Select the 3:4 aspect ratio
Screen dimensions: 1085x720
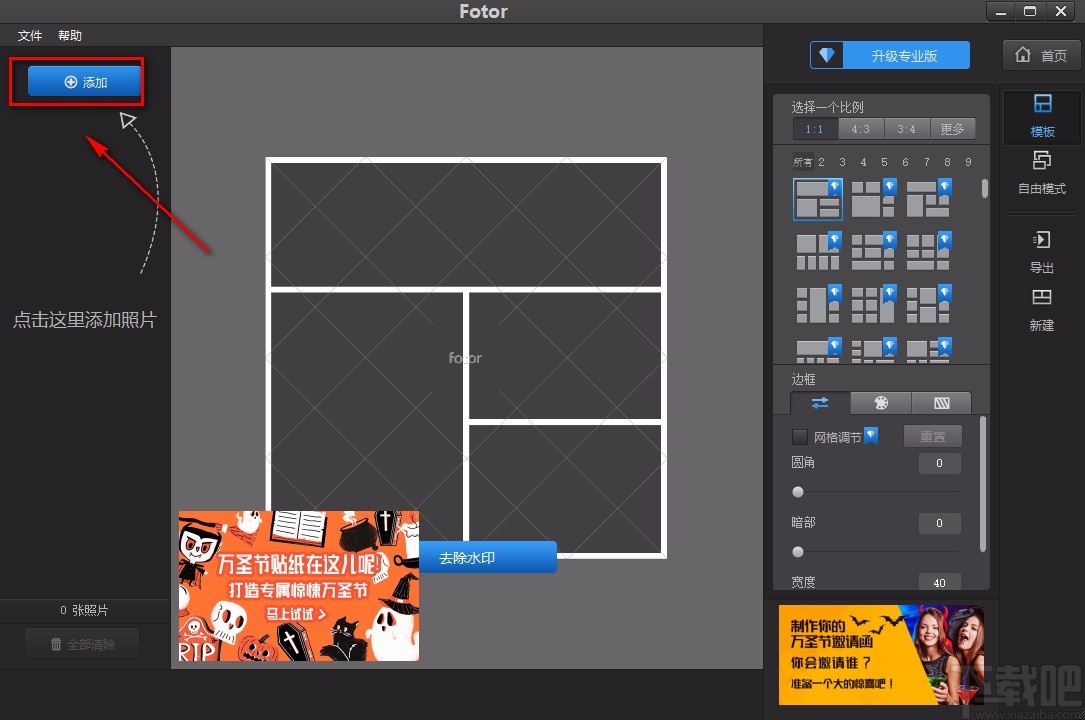click(x=906, y=129)
